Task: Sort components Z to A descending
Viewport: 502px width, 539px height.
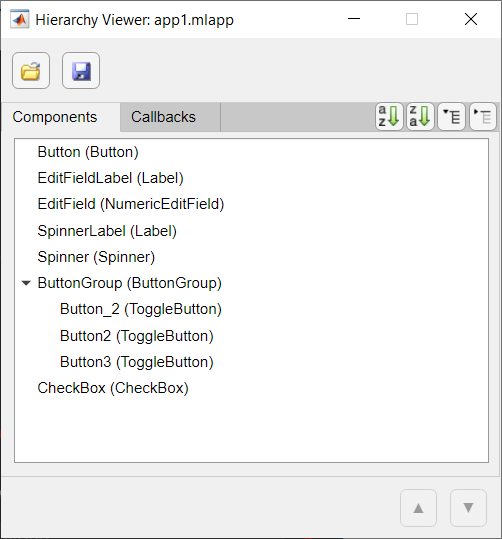Action: point(420,117)
